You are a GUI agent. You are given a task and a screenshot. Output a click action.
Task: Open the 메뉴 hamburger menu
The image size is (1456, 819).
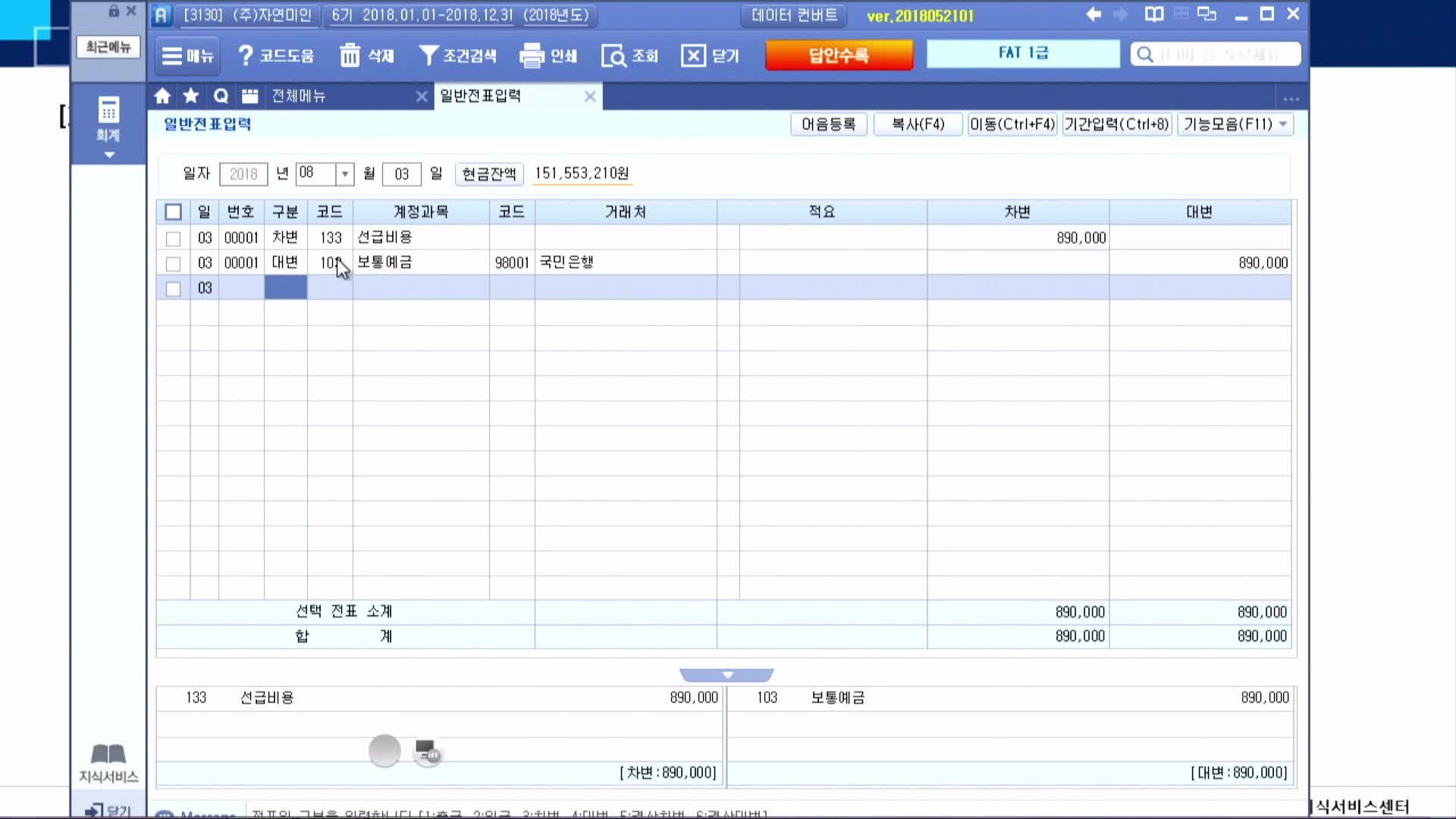[x=187, y=55]
